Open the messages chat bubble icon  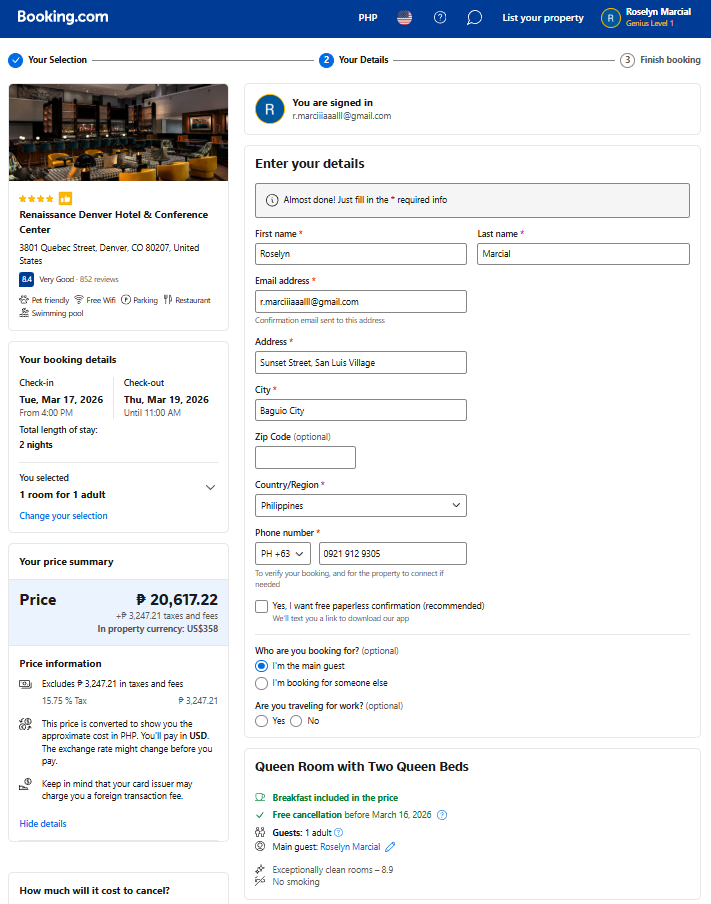474,18
